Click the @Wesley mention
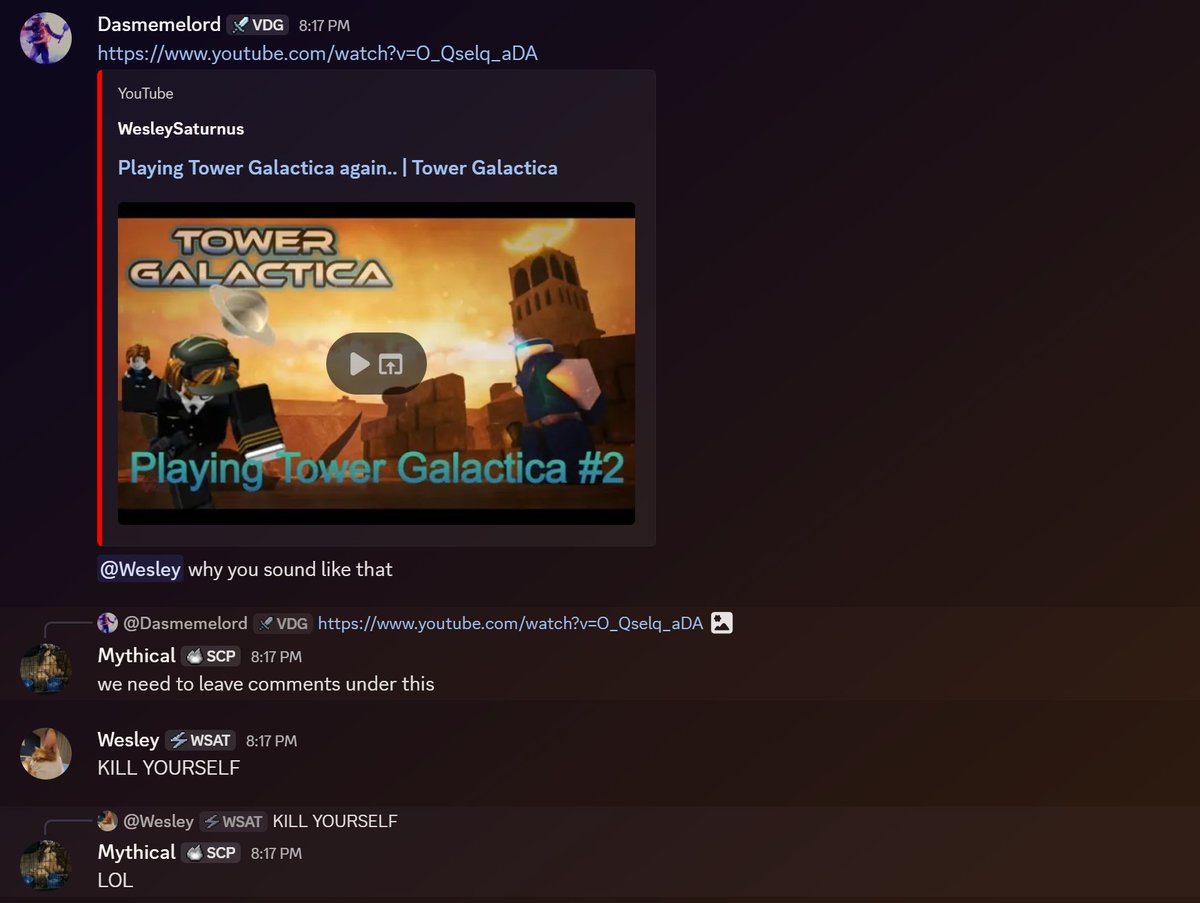The width and height of the screenshot is (1200, 903). coord(140,569)
